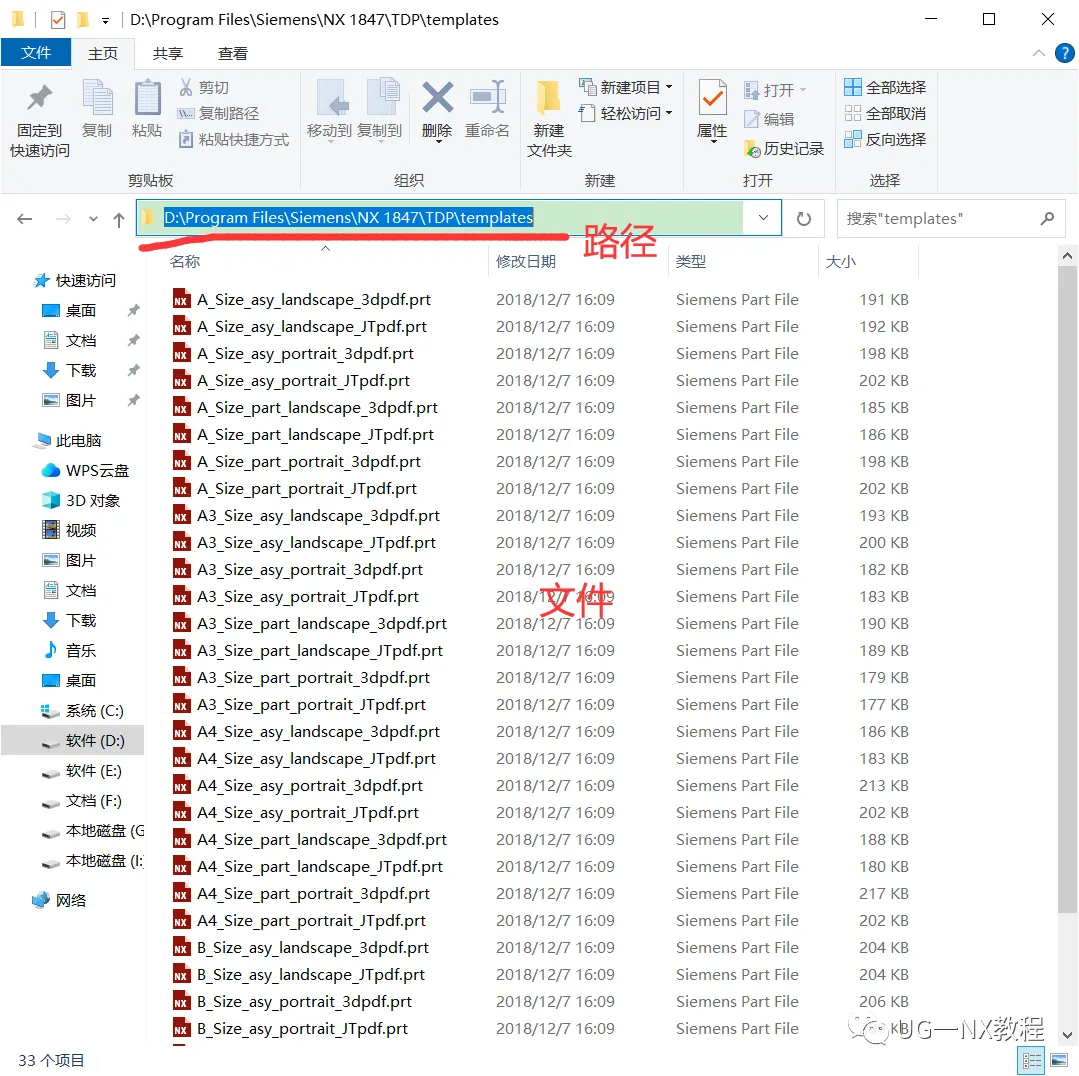Open 网络 (Network) in sidebar

pos(60,900)
